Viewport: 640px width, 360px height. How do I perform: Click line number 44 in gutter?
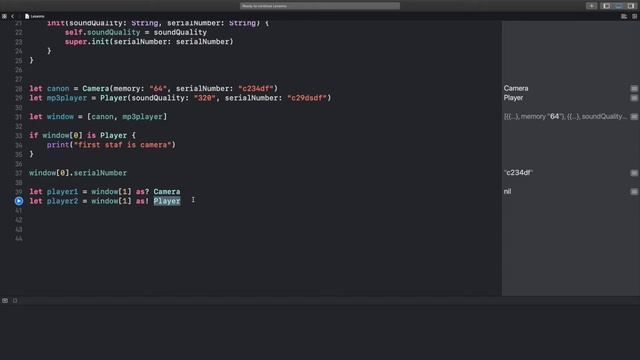[19, 238]
